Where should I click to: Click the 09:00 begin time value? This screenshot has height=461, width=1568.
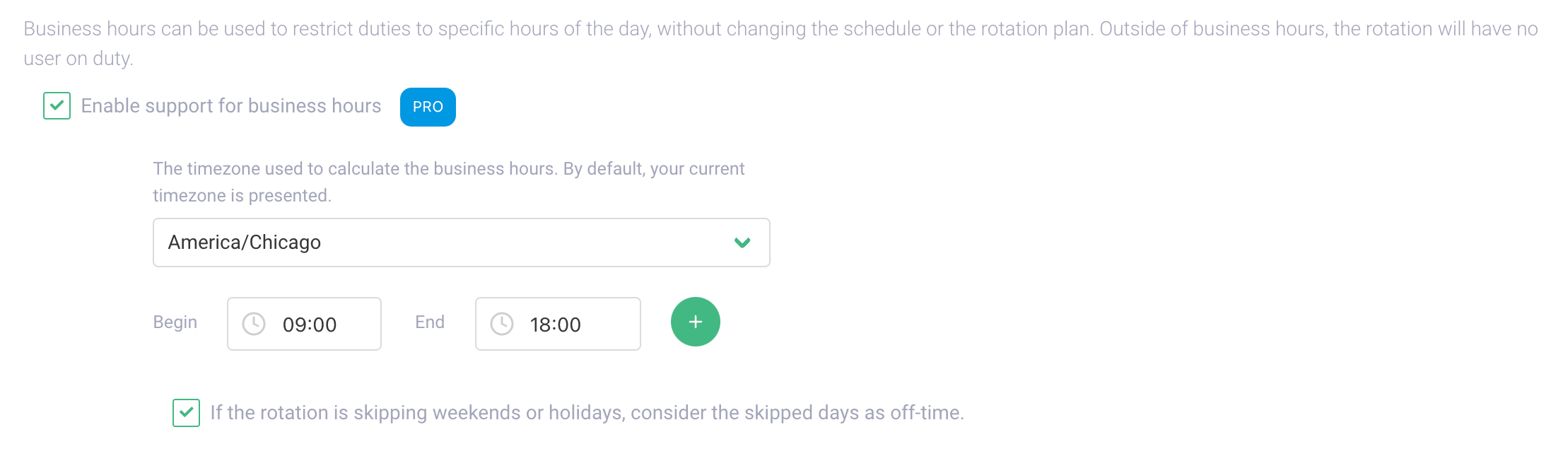[x=310, y=325]
